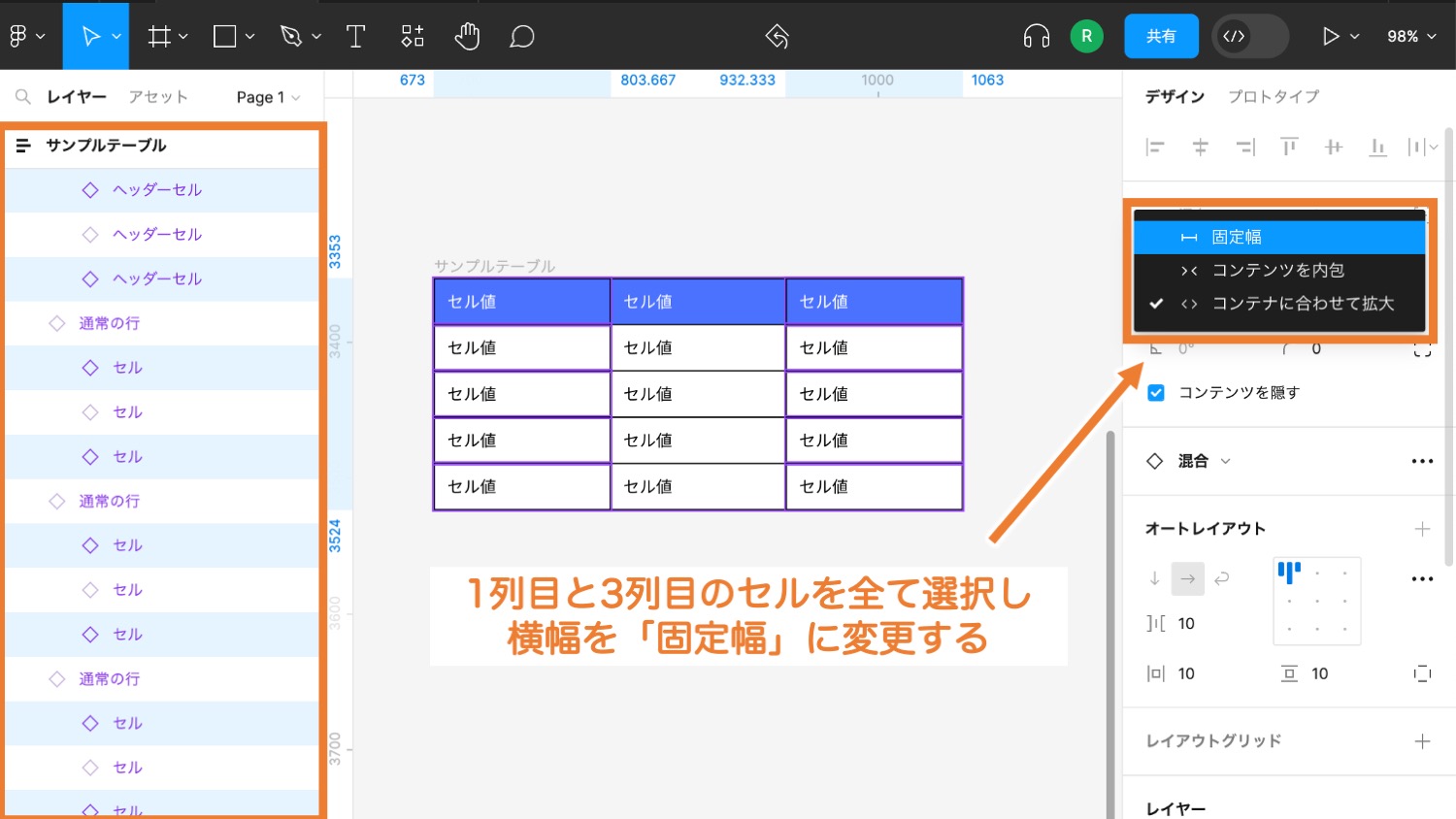This screenshot has width=1456, height=819.
Task: Open the 98% zoom dropdown
Action: [1409, 36]
